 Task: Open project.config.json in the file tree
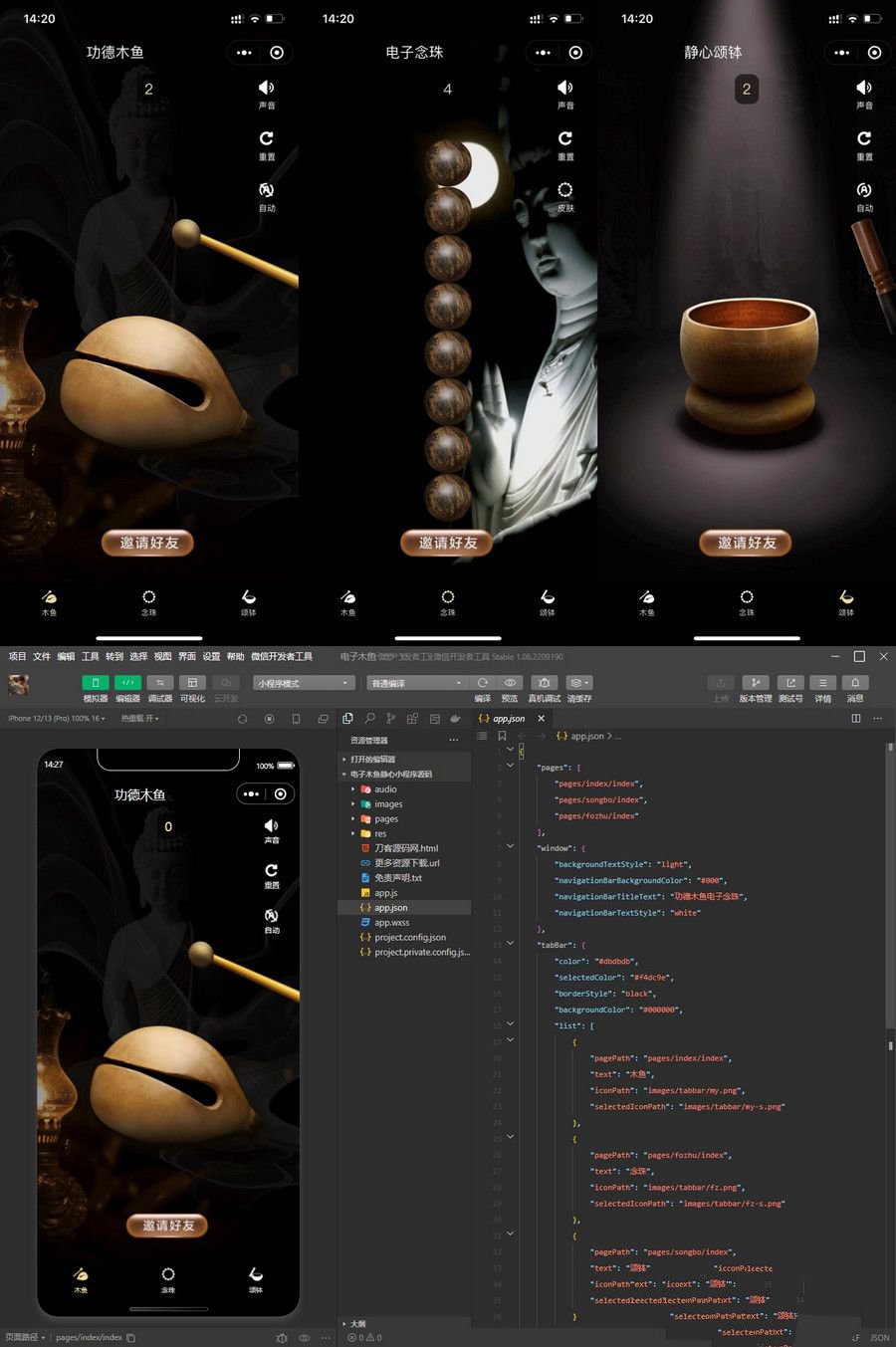pyautogui.click(x=409, y=938)
